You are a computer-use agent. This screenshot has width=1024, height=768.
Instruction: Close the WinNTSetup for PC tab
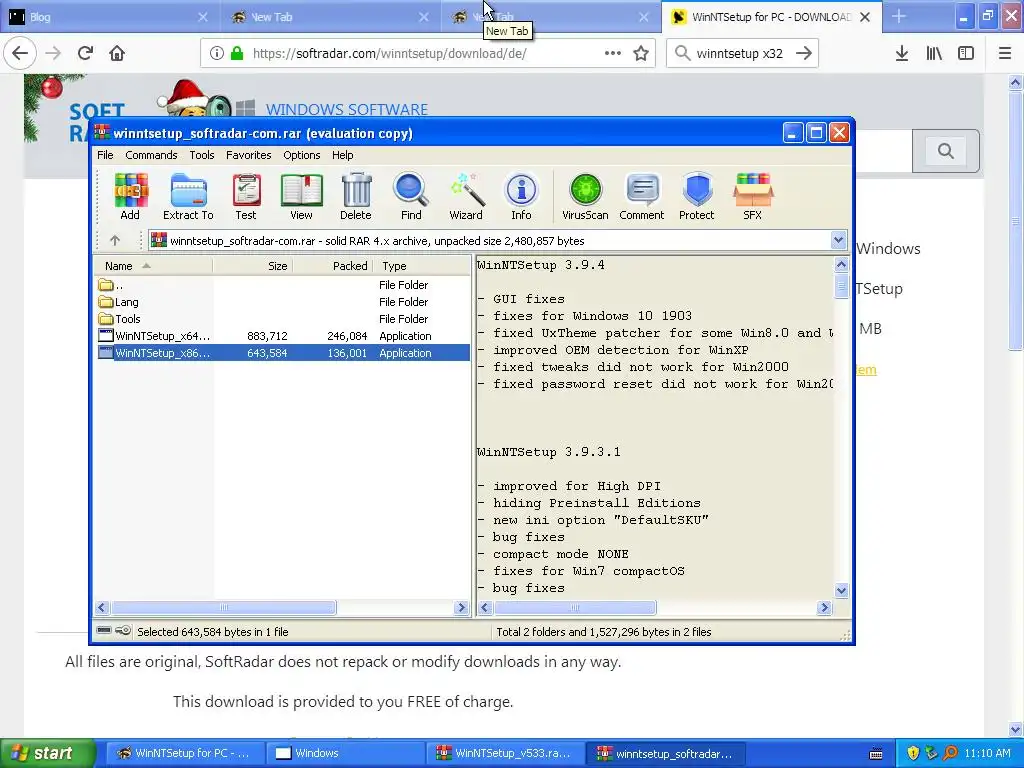pos(865,17)
